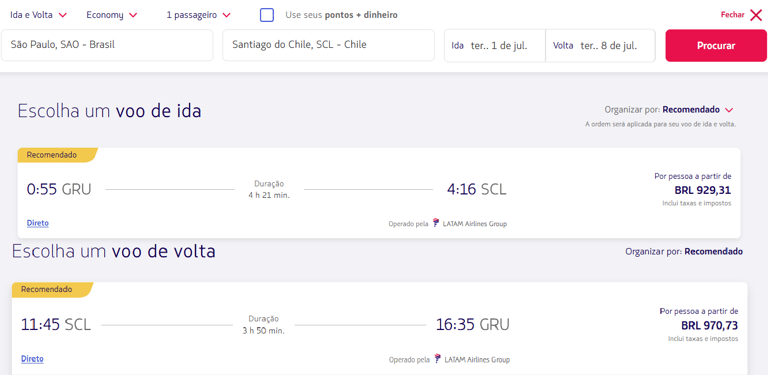Image resolution: width=768 pixels, height=375 pixels.
Task: Open Direto link on return SCL flight
Action: 32,359
